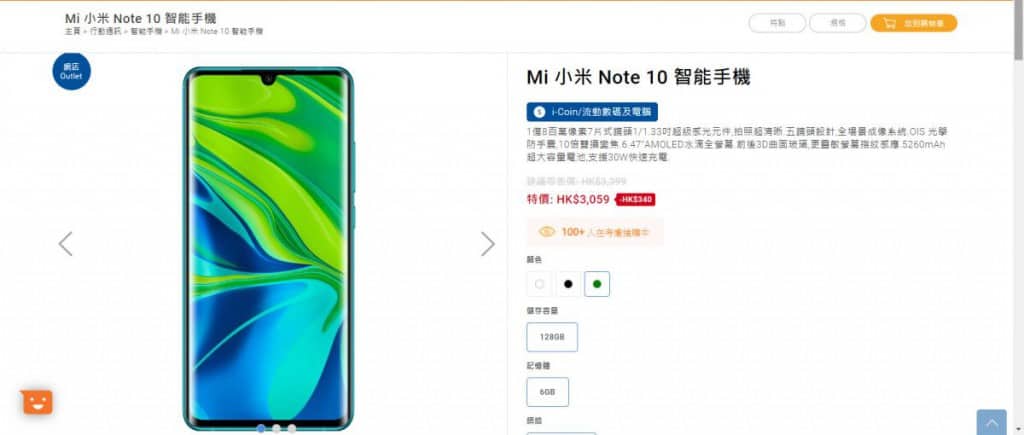Screen dimensions: 1024x435
Task: Select the white color option
Action: 539,284
